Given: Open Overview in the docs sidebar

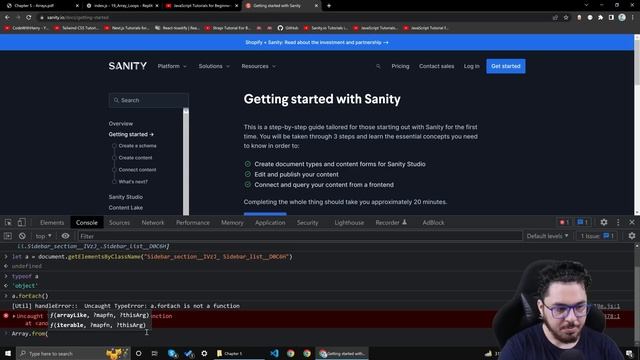Looking at the screenshot, I should [121, 123].
